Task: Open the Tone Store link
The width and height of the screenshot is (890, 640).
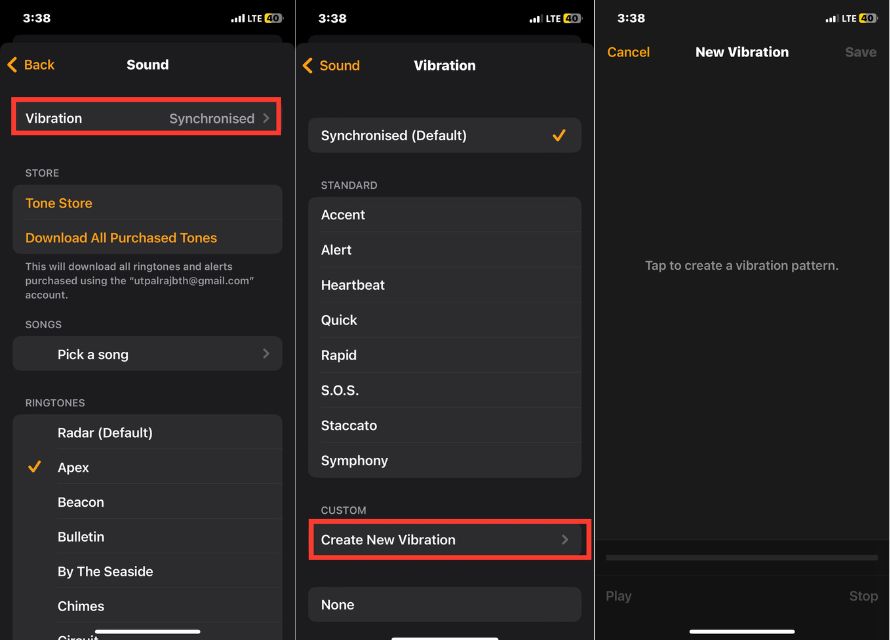Action: pos(59,203)
